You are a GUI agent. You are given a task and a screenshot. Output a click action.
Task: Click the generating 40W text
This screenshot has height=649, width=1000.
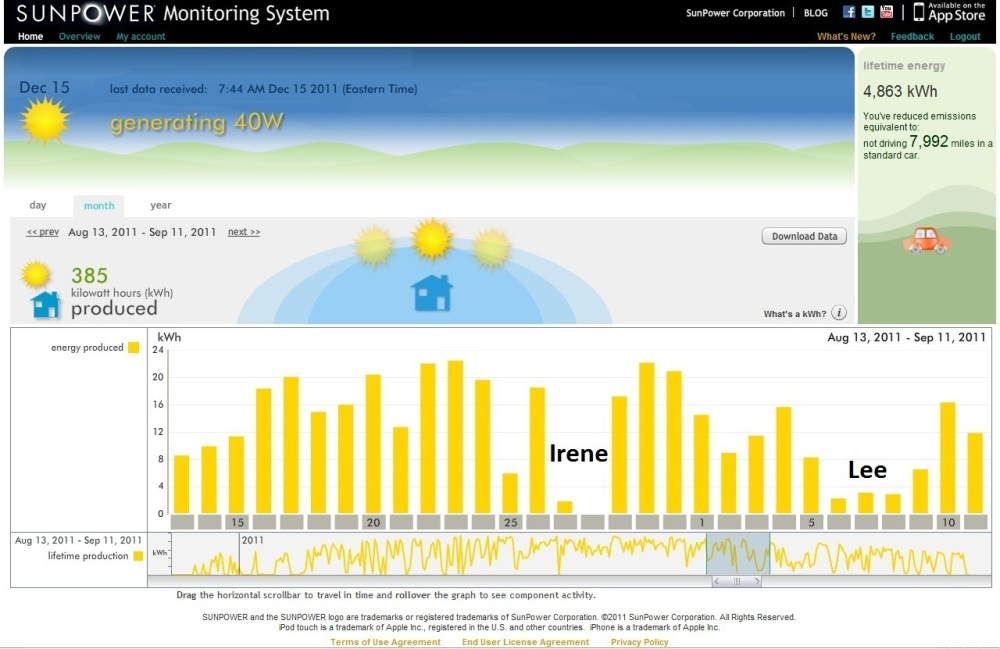tap(196, 122)
